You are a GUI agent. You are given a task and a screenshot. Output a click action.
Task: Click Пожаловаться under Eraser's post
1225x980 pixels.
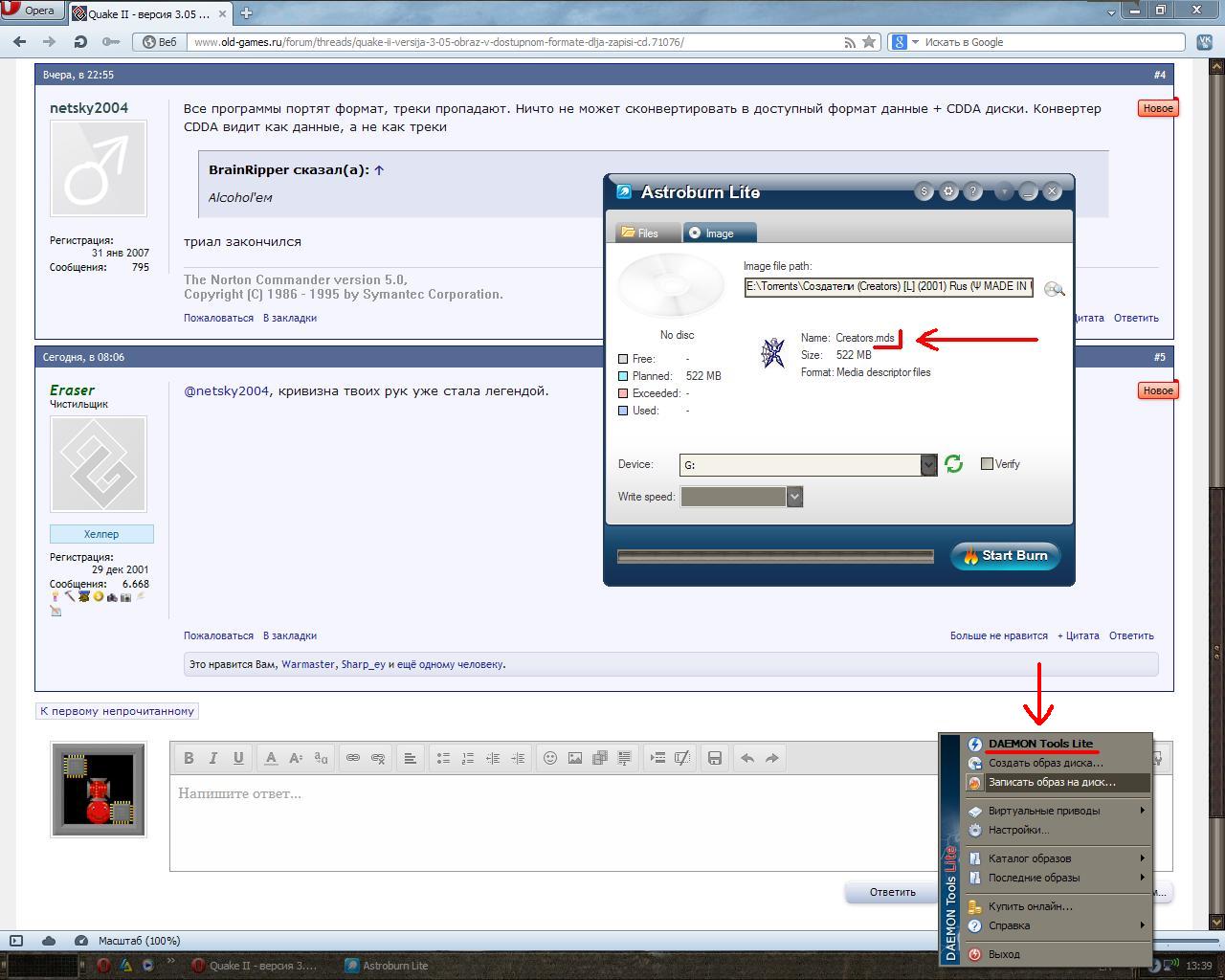pyautogui.click(x=218, y=635)
